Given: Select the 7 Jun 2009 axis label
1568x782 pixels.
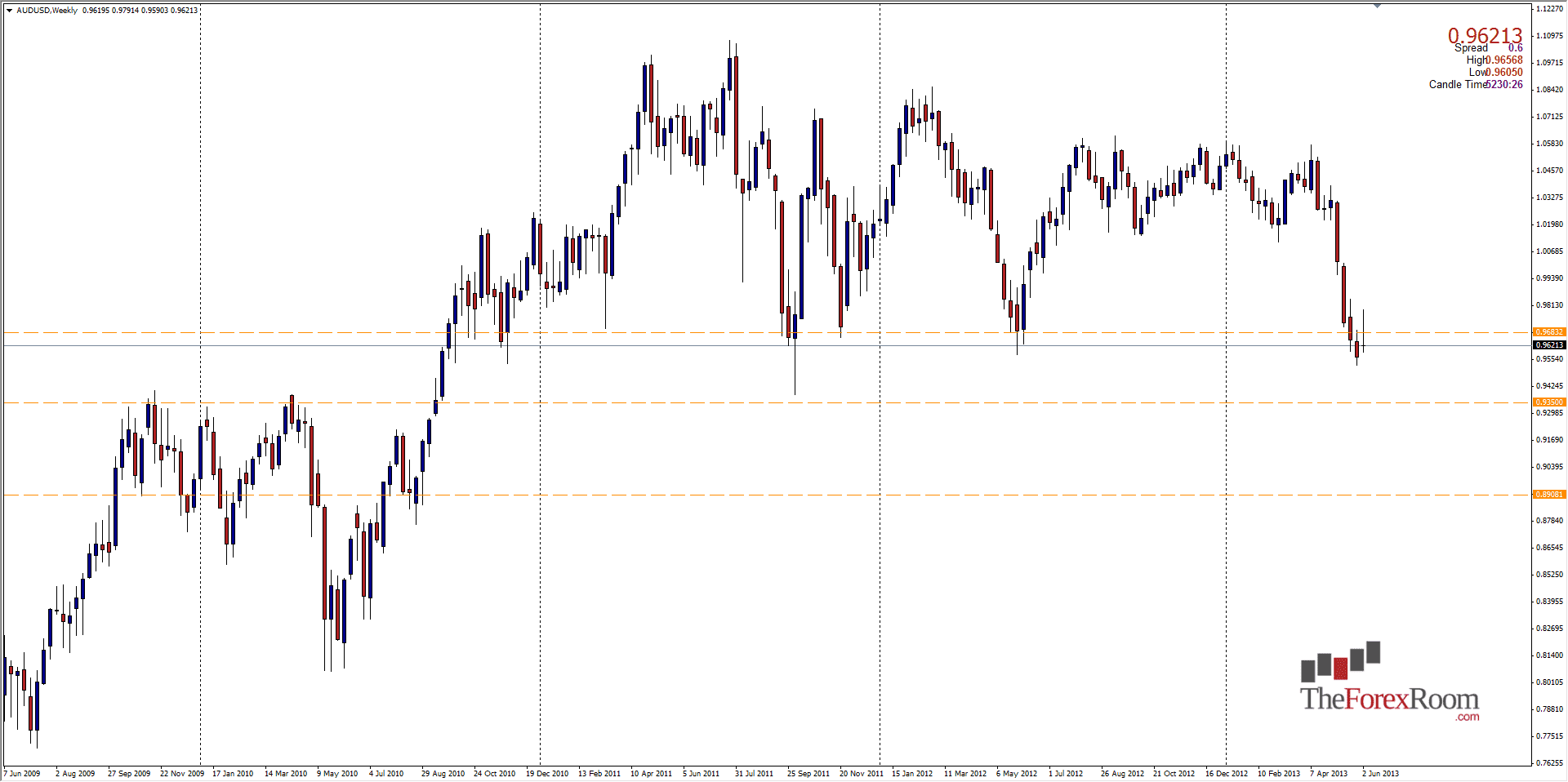Looking at the screenshot, I should click(23, 773).
